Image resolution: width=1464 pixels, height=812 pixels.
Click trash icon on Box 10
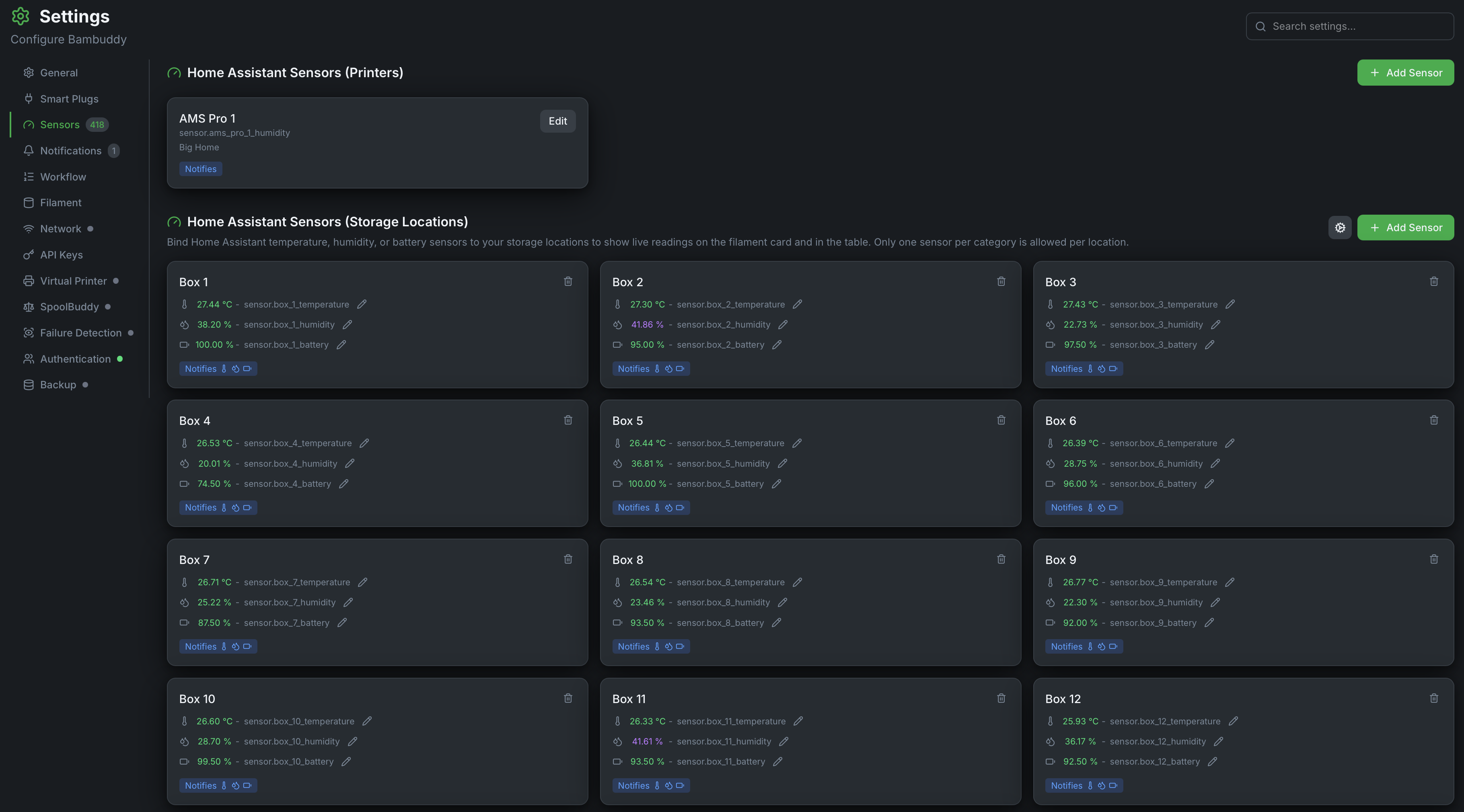(x=568, y=698)
